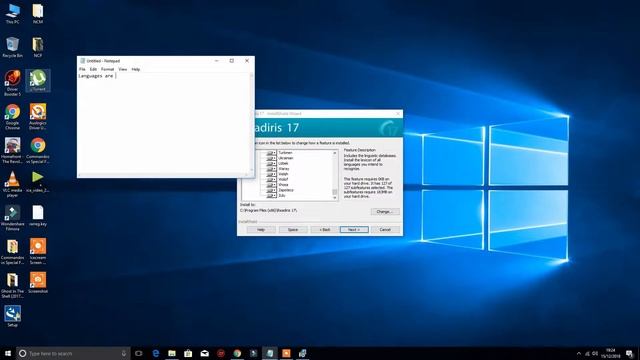Image resolution: width=640 pixels, height=360 pixels.
Task: Click the feature list scrollbar down arrow
Action: (x=335, y=198)
